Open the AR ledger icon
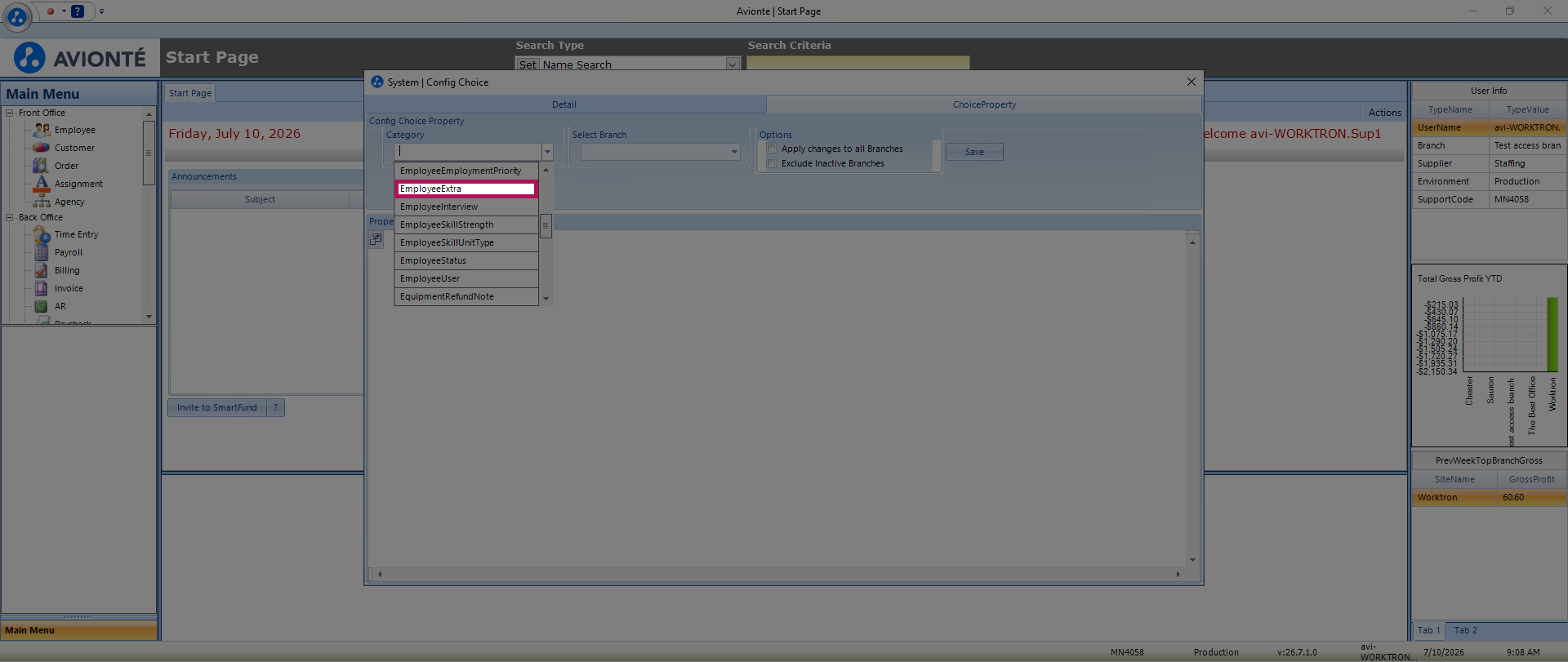This screenshot has width=1568, height=662. pos(42,306)
